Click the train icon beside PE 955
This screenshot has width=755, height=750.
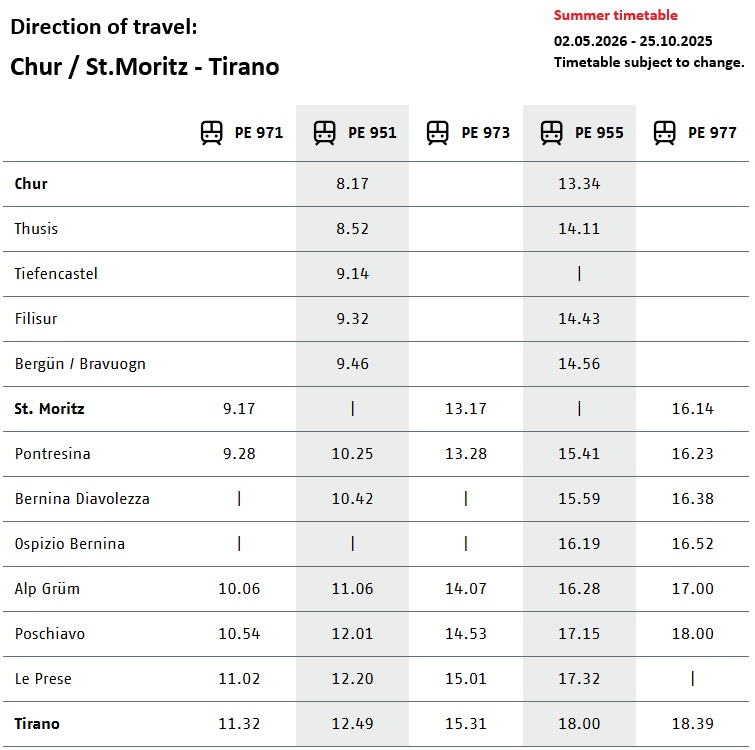pyautogui.click(x=551, y=132)
